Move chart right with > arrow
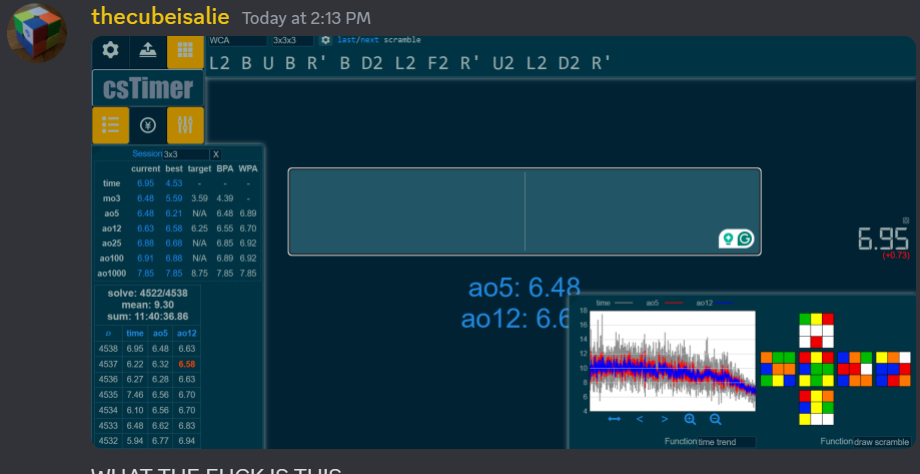This screenshot has width=920, height=474. pyautogui.click(x=665, y=419)
